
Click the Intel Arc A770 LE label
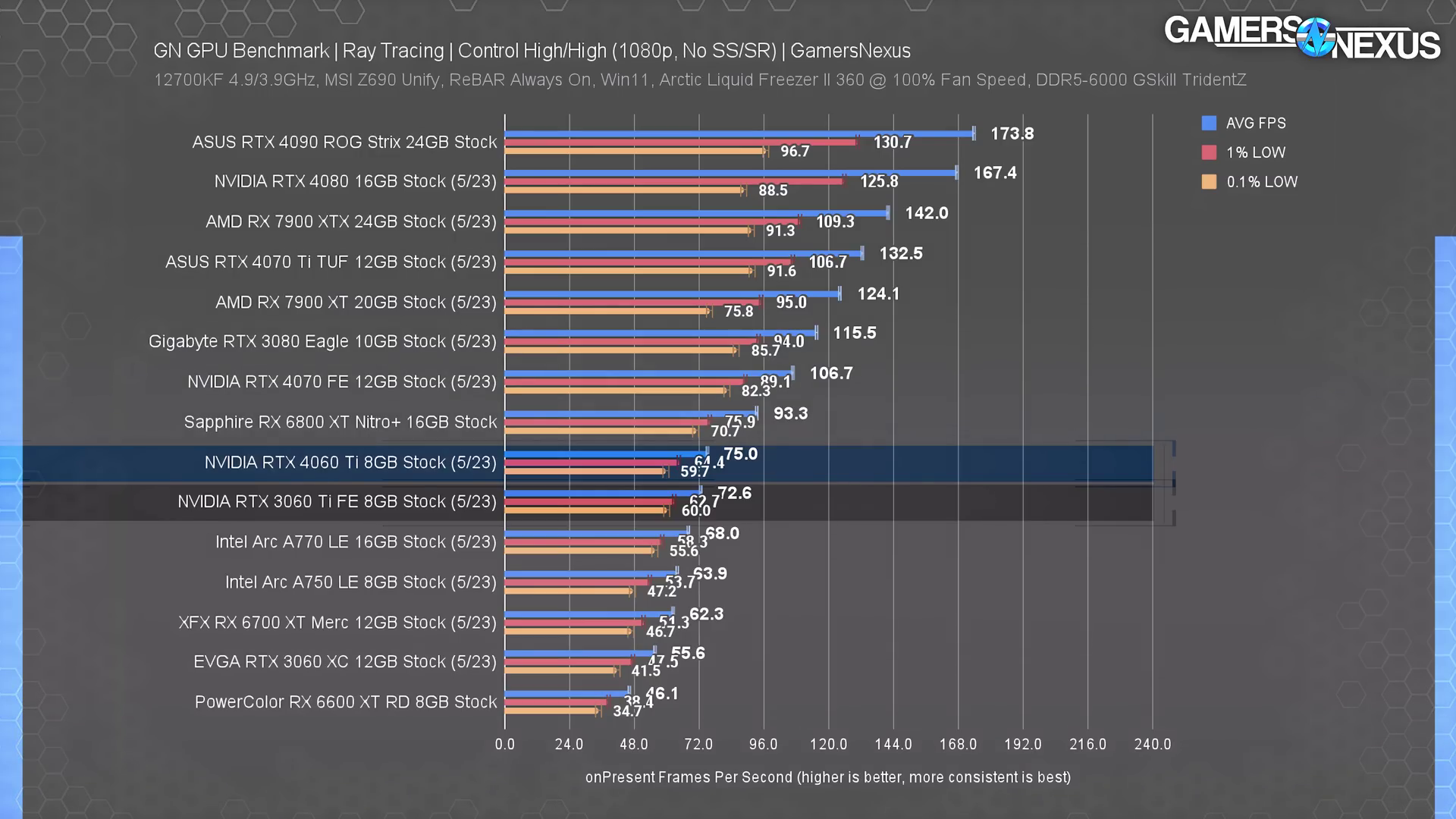(x=356, y=542)
